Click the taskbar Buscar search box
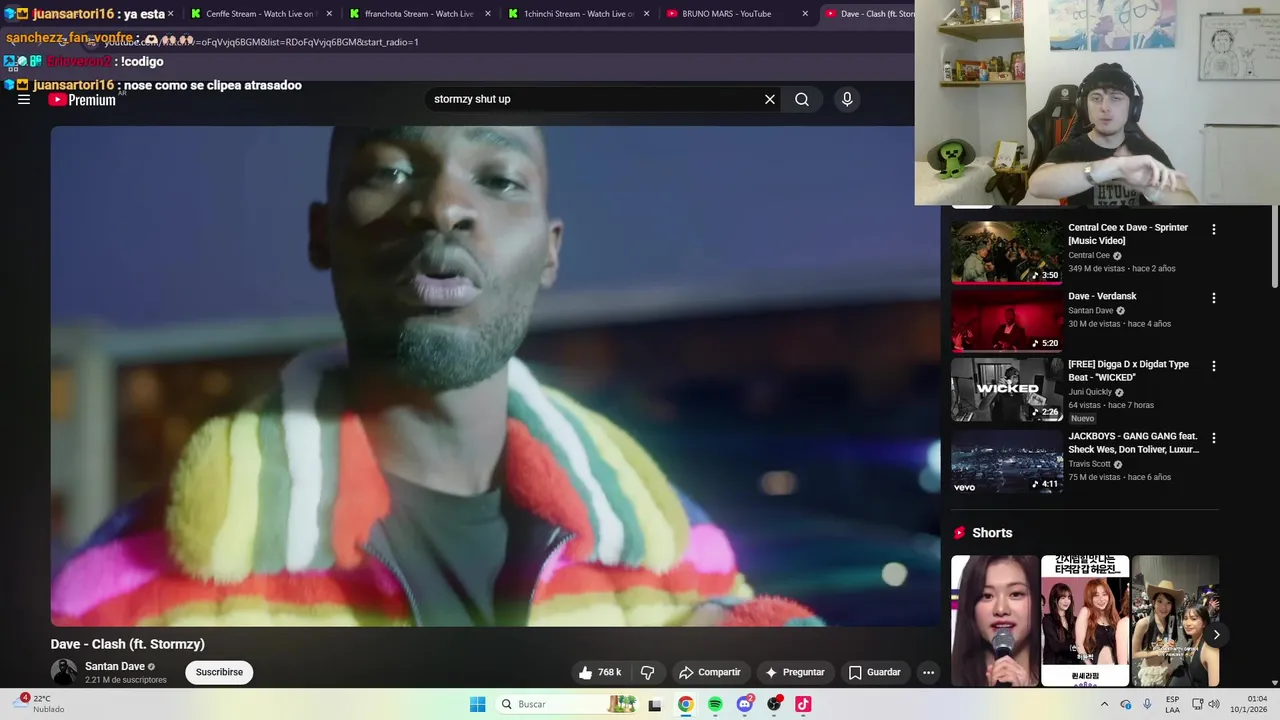Screen dimensions: 1280x720 [x=565, y=704]
